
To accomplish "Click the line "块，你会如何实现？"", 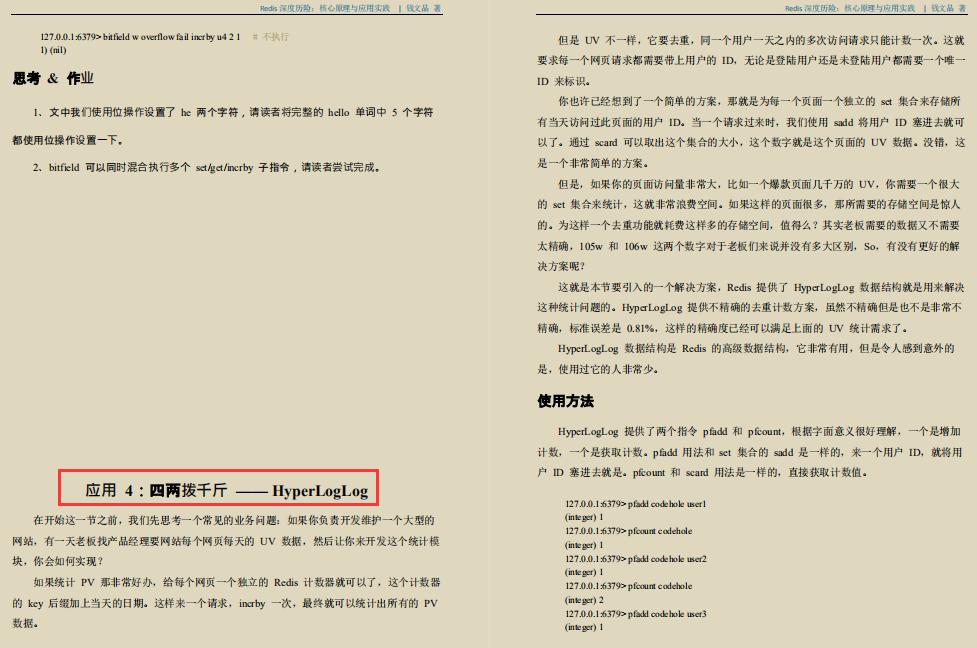I will coord(58,561).
